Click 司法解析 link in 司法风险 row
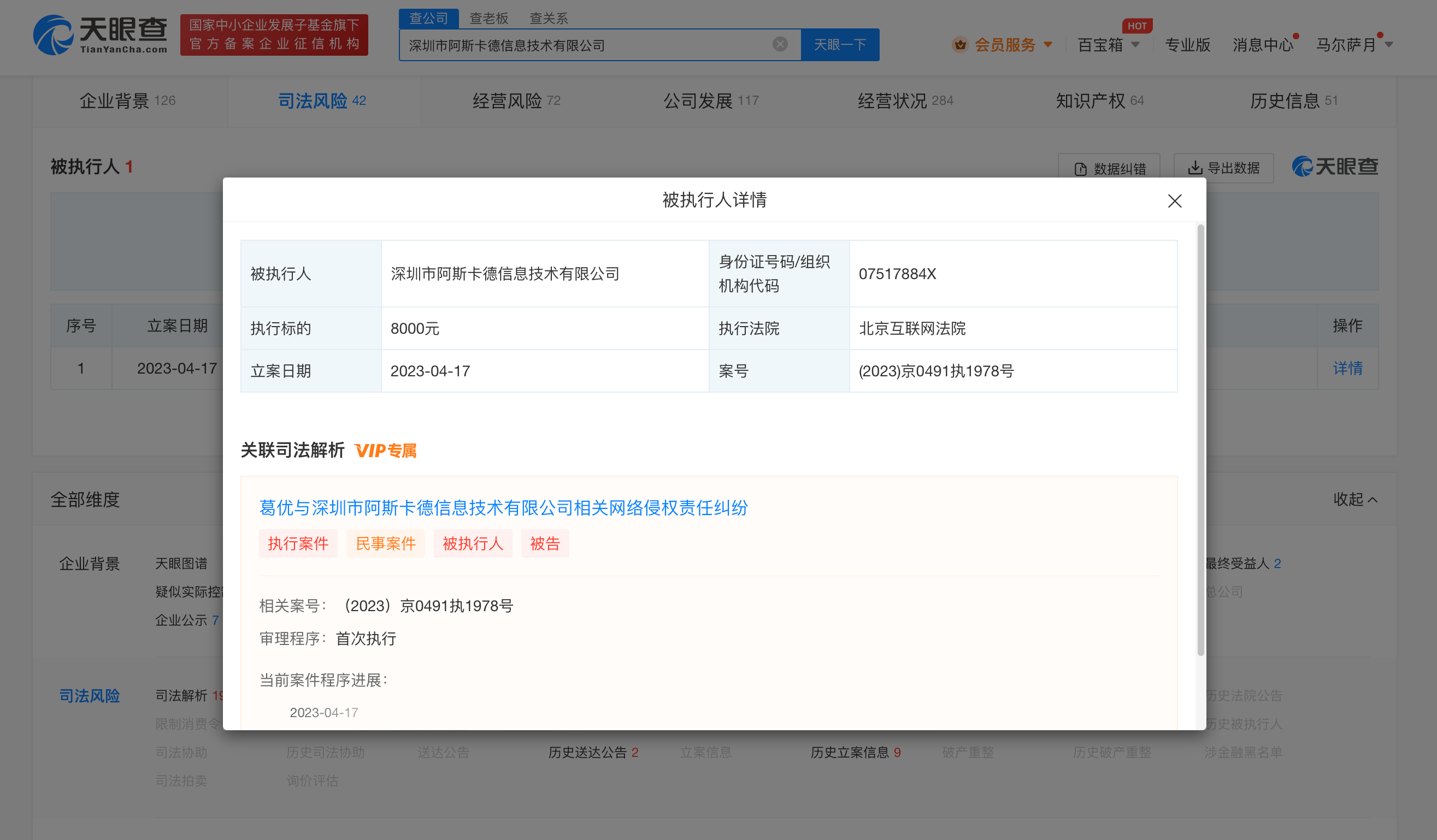This screenshot has width=1437, height=840. pos(189,695)
